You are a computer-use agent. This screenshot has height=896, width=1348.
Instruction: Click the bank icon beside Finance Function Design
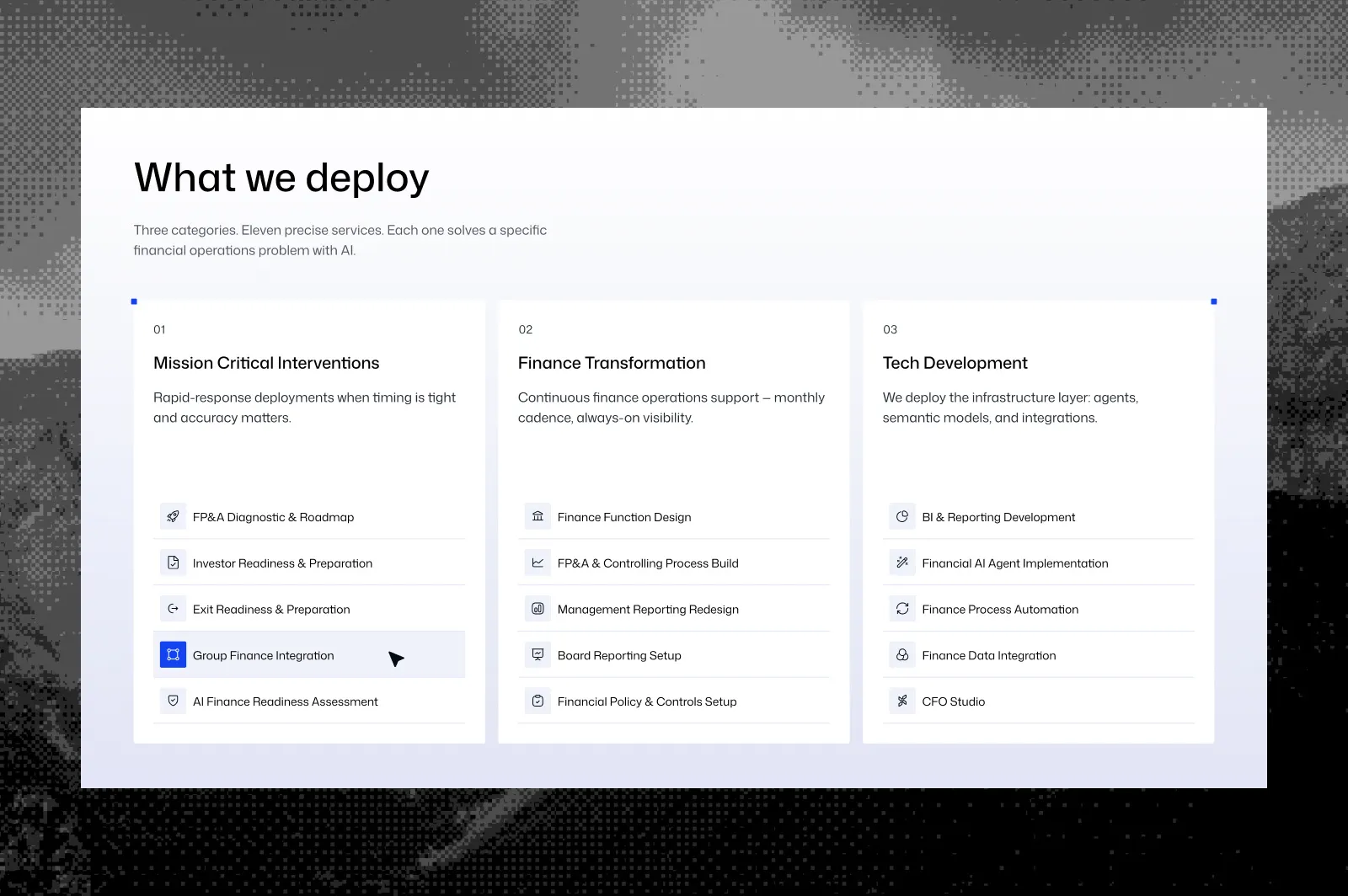pyautogui.click(x=538, y=516)
